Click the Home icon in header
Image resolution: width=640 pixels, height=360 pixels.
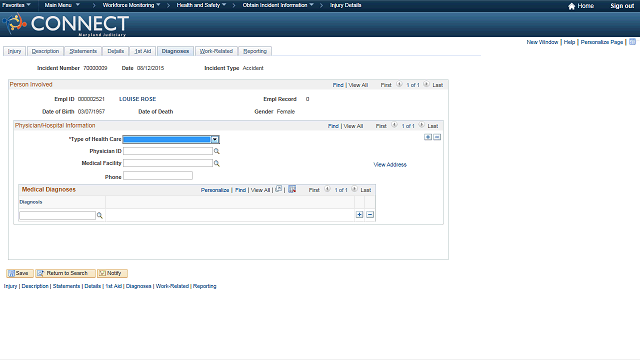(x=571, y=6)
